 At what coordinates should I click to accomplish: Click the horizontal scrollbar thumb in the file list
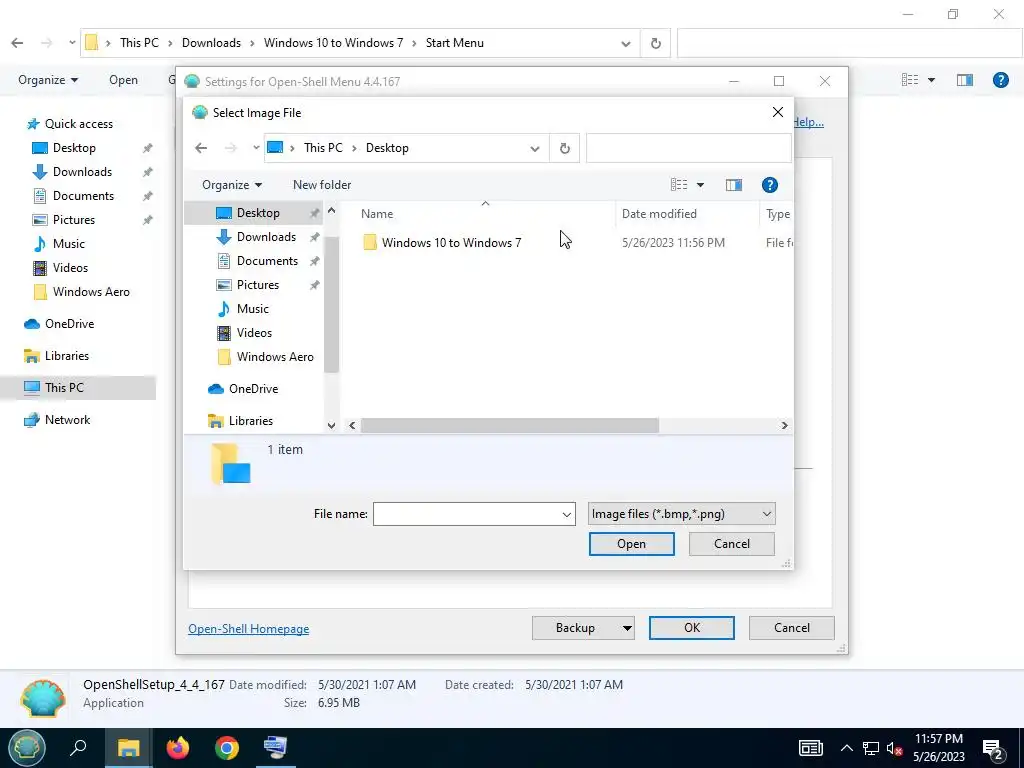tap(509, 425)
